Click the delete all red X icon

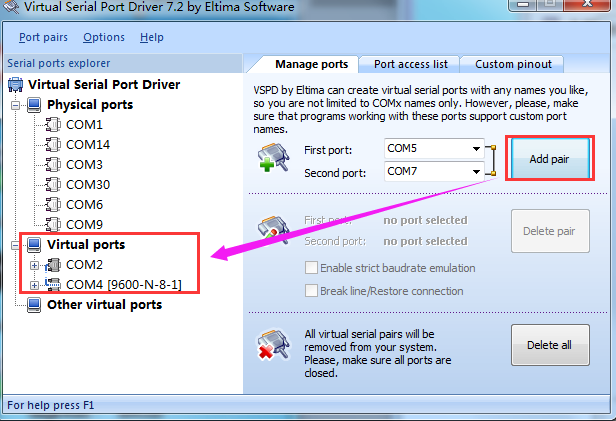point(273,344)
